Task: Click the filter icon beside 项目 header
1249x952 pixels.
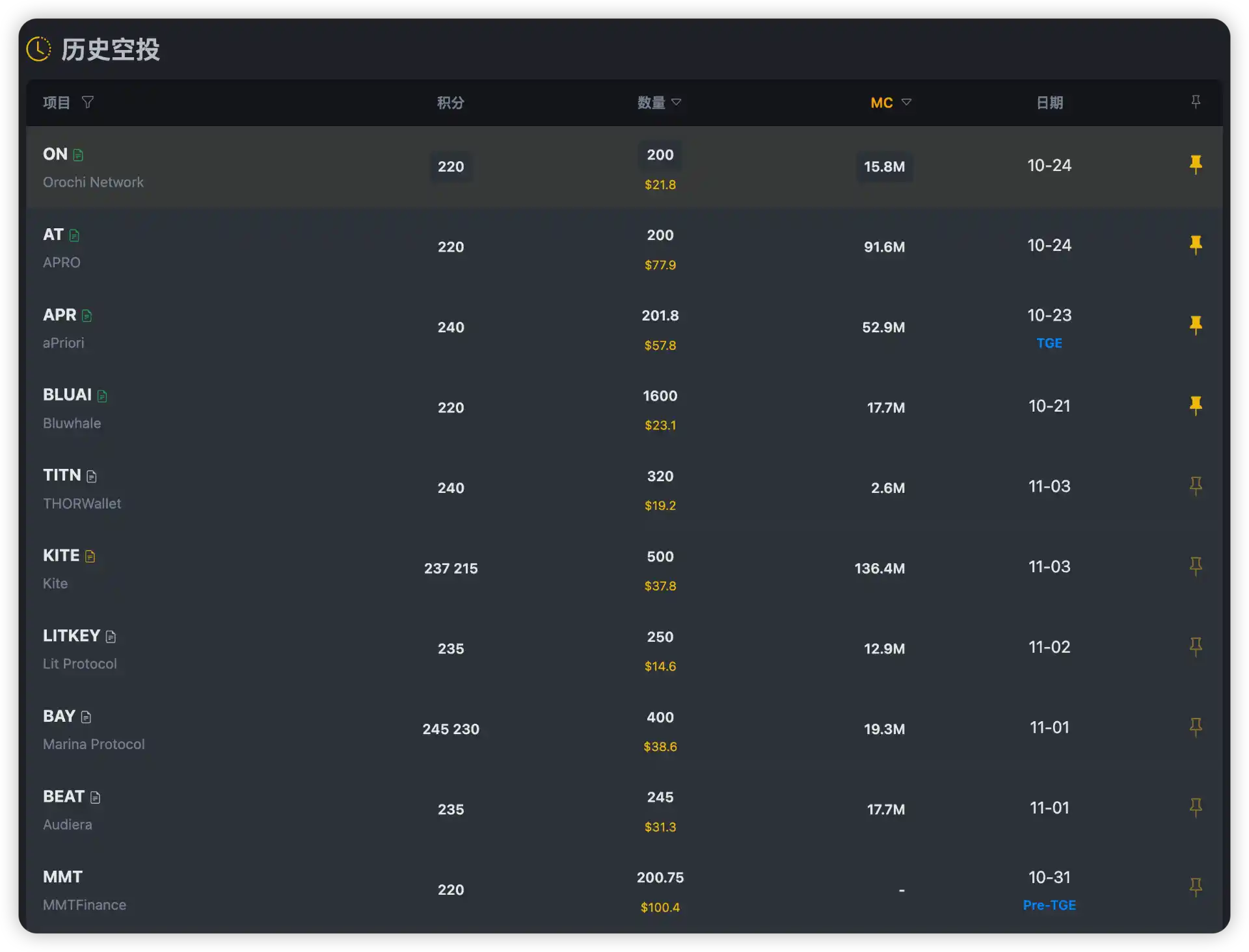Action: point(88,102)
